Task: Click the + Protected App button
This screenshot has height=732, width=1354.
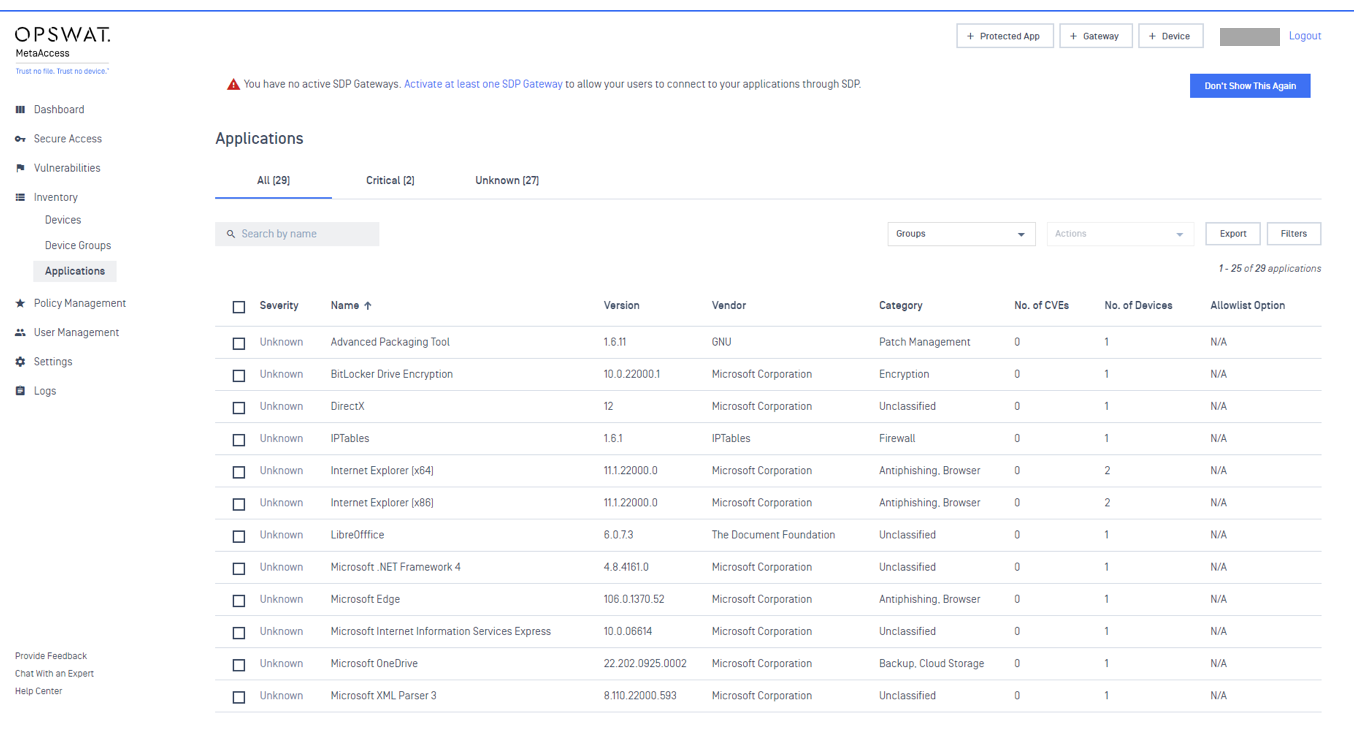Action: (1005, 36)
